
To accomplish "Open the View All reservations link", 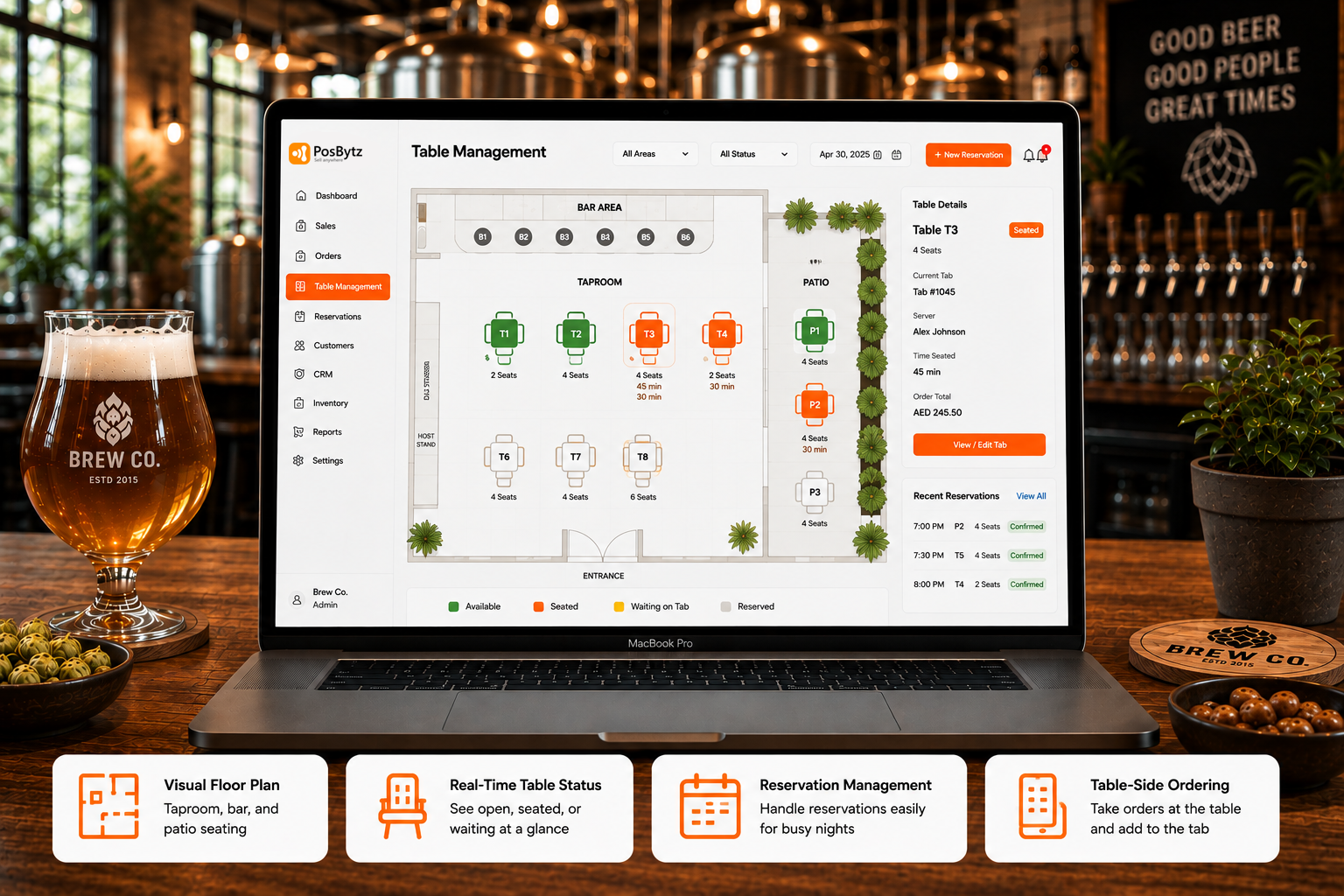I will point(1031,496).
